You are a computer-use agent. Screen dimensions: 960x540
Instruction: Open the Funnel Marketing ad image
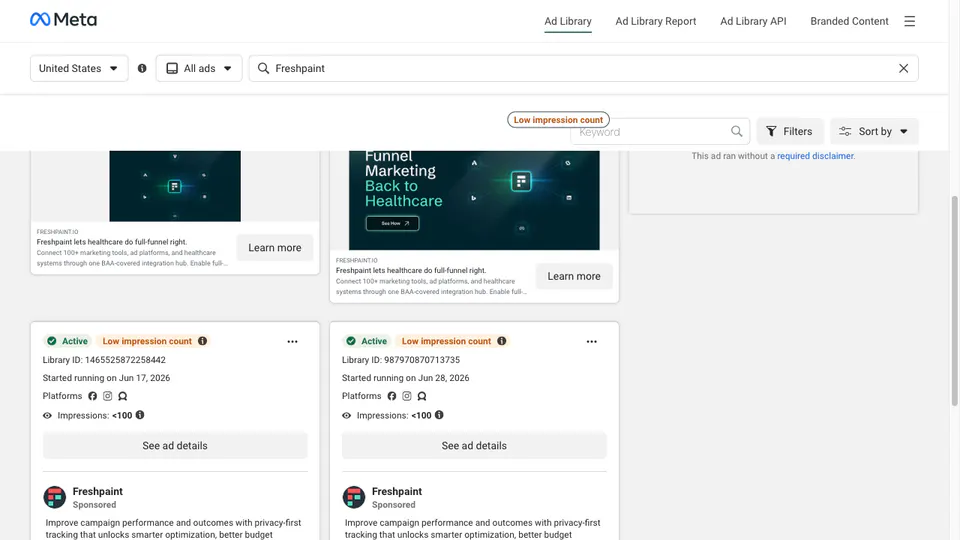tap(474, 200)
